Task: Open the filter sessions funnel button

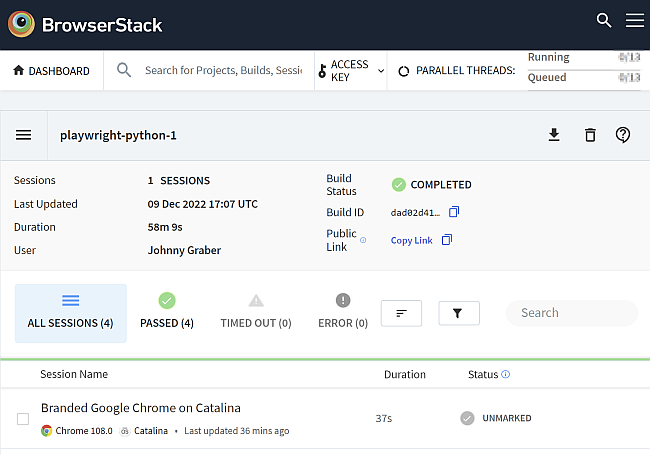Action: point(459,313)
